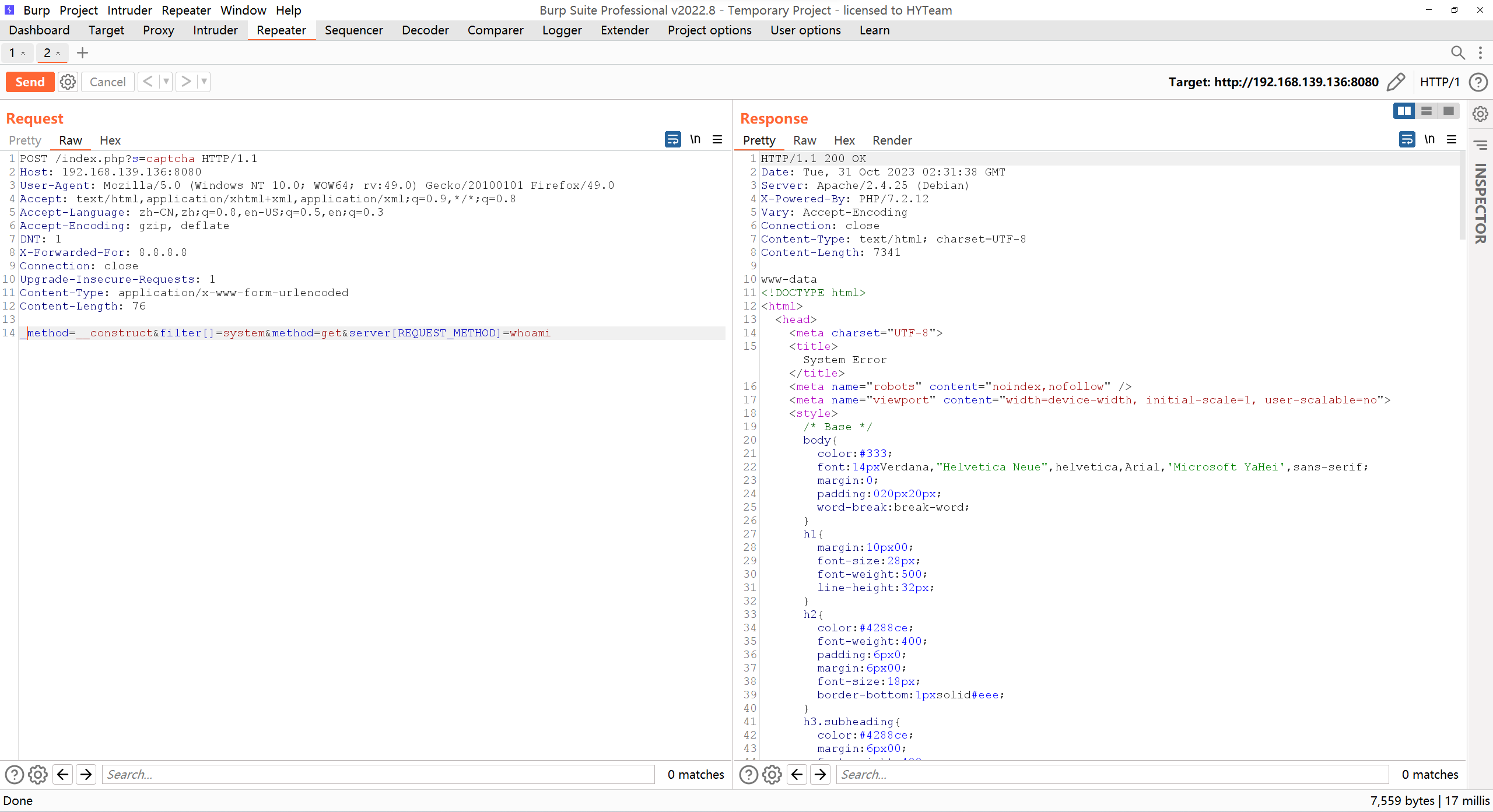Open the Repeater help question mark icon
The width and height of the screenshot is (1493, 812).
click(x=1478, y=82)
